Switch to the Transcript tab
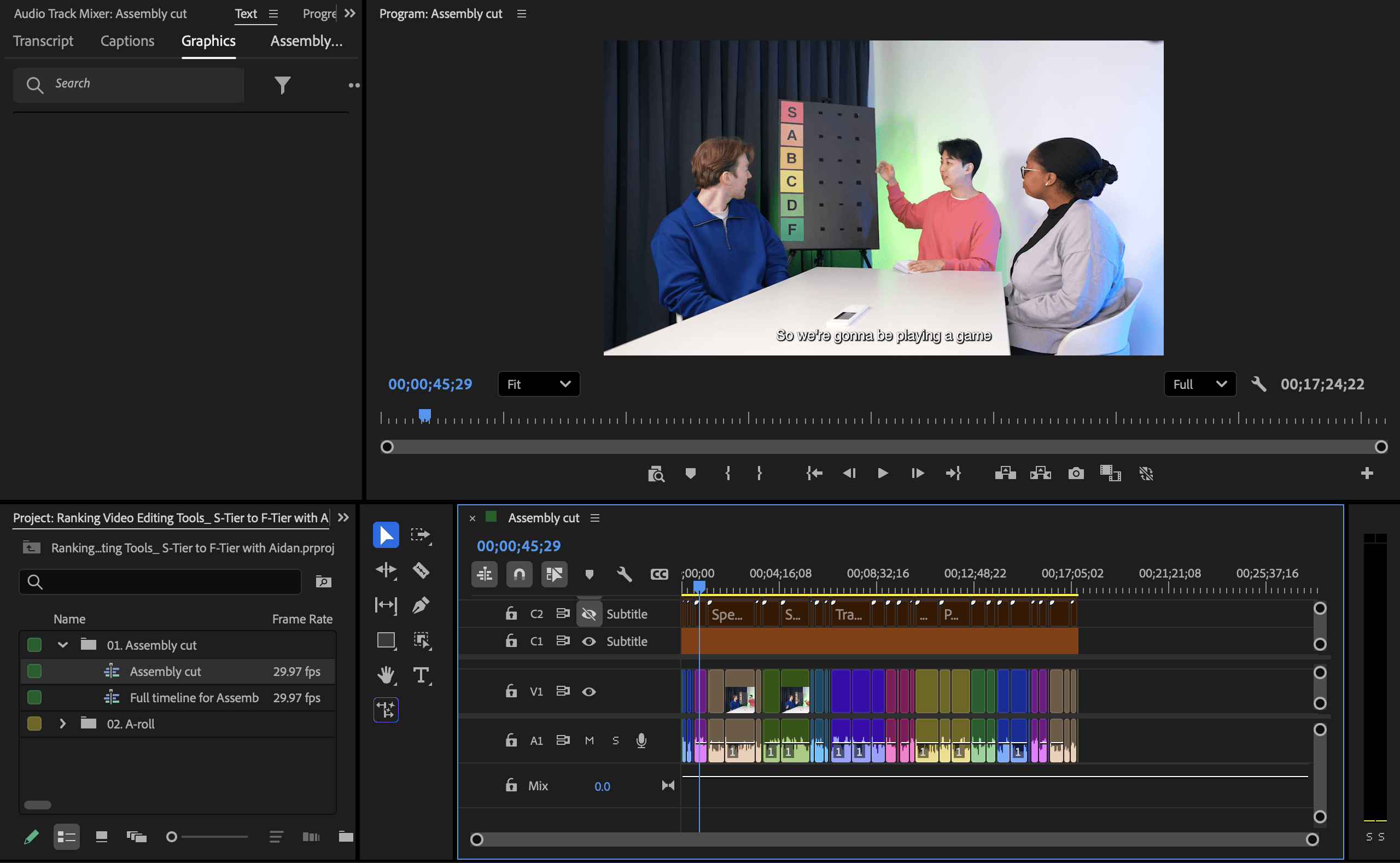The image size is (1400, 863). pyautogui.click(x=43, y=41)
